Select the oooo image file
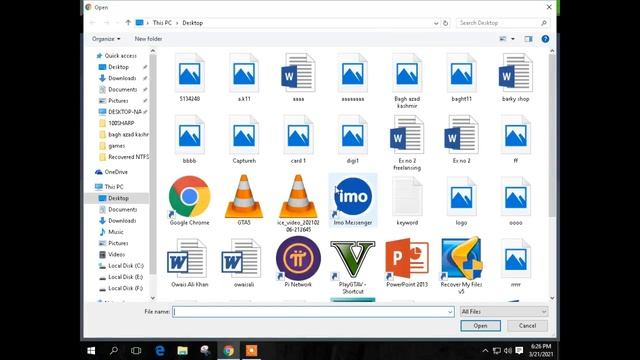Image resolution: width=640 pixels, height=360 pixels. coord(516,201)
